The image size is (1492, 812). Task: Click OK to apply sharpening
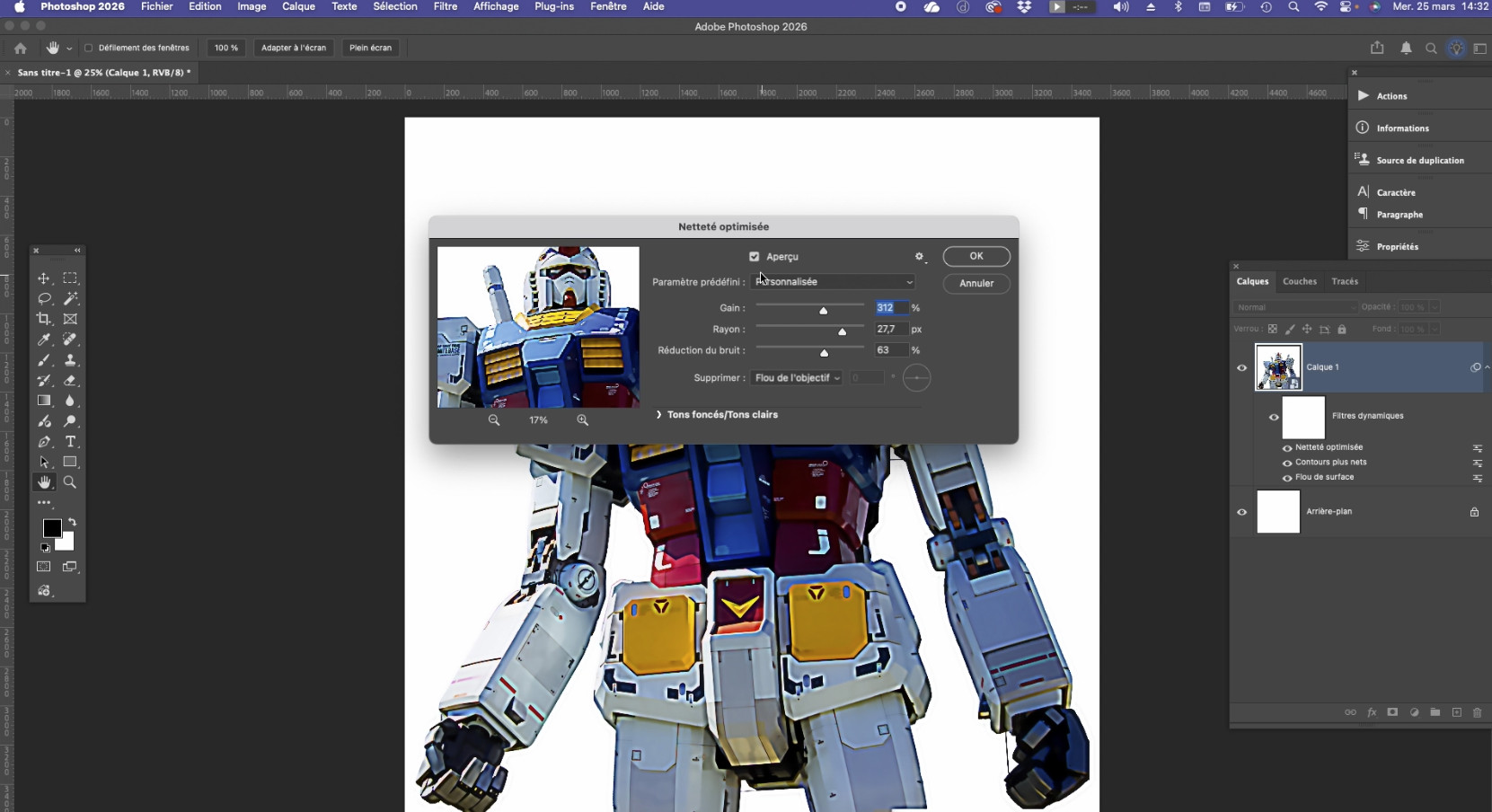pos(976,256)
